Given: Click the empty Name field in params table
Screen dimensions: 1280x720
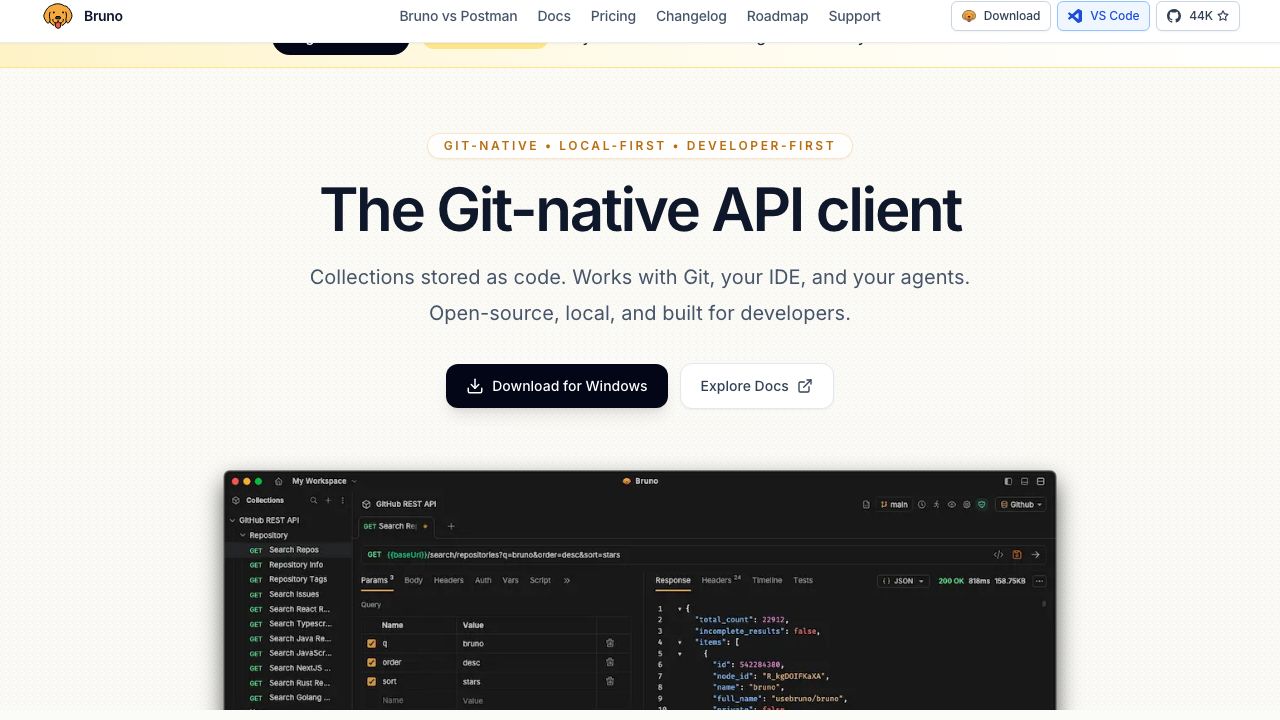Looking at the screenshot, I should point(417,700).
